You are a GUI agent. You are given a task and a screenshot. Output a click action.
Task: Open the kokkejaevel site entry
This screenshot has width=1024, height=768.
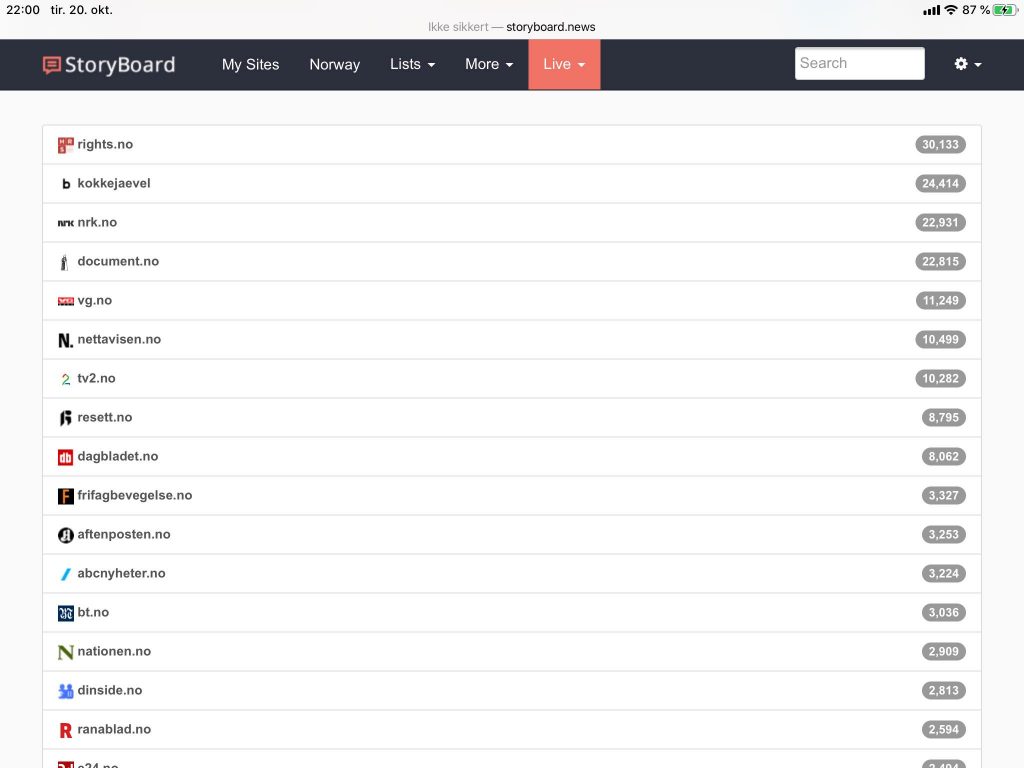click(114, 183)
